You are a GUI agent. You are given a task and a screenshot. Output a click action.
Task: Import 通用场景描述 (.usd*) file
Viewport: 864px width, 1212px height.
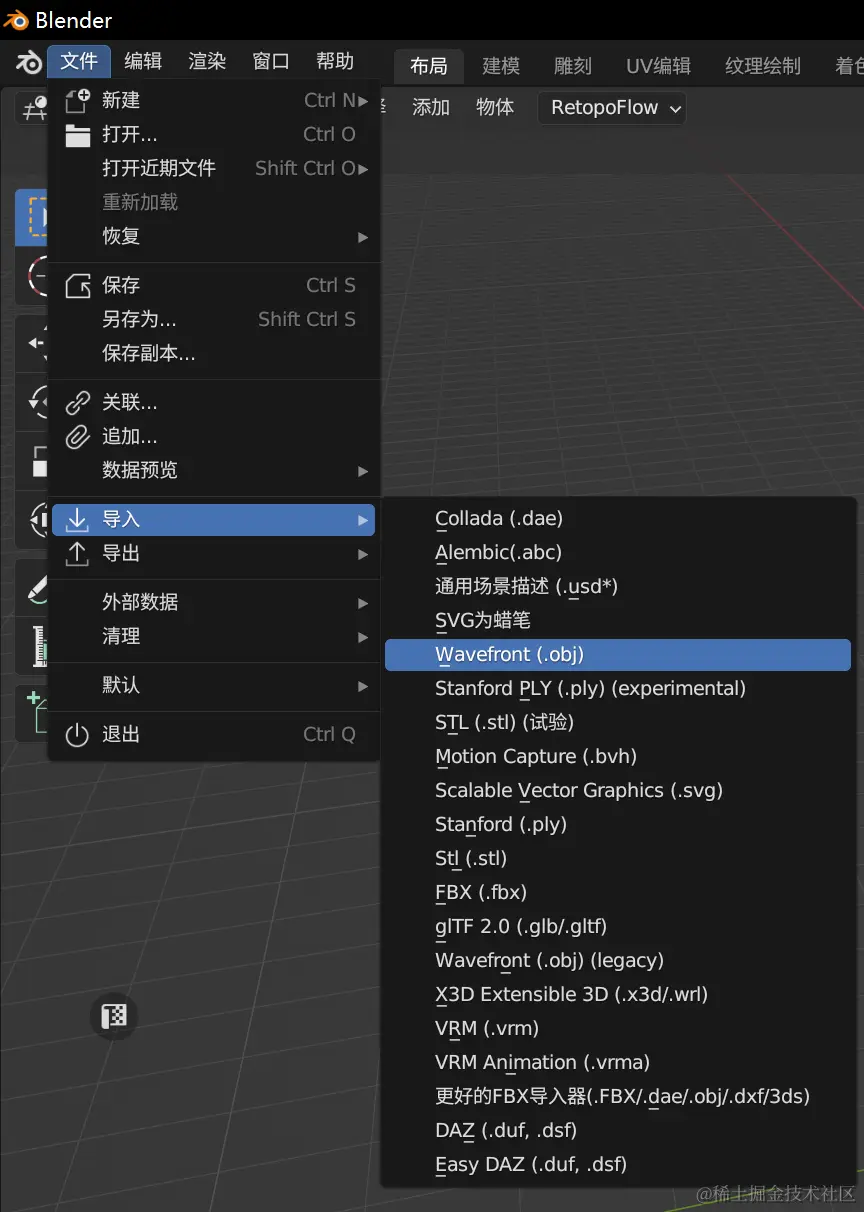point(618,586)
